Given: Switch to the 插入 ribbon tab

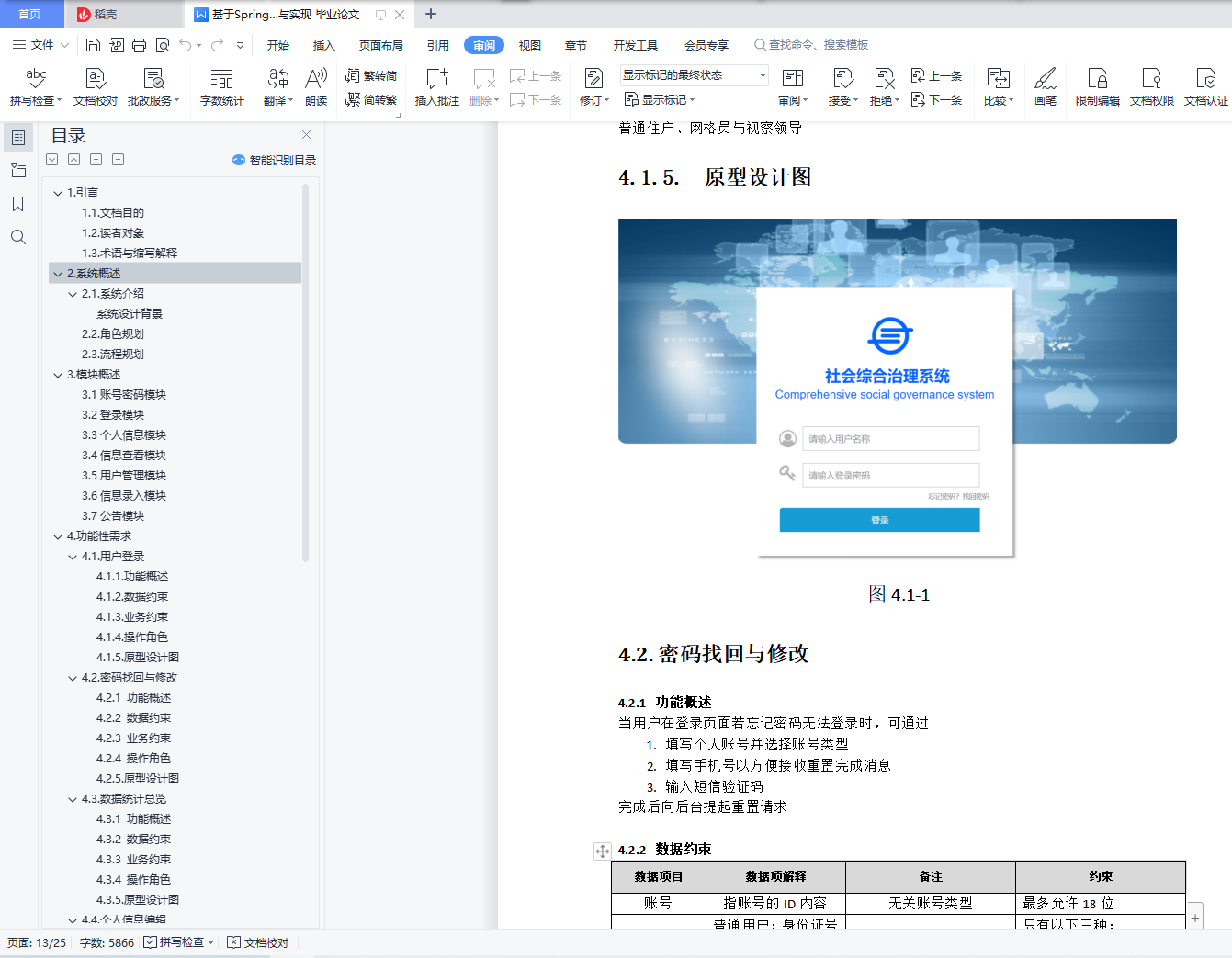Looking at the screenshot, I should pos(324,45).
